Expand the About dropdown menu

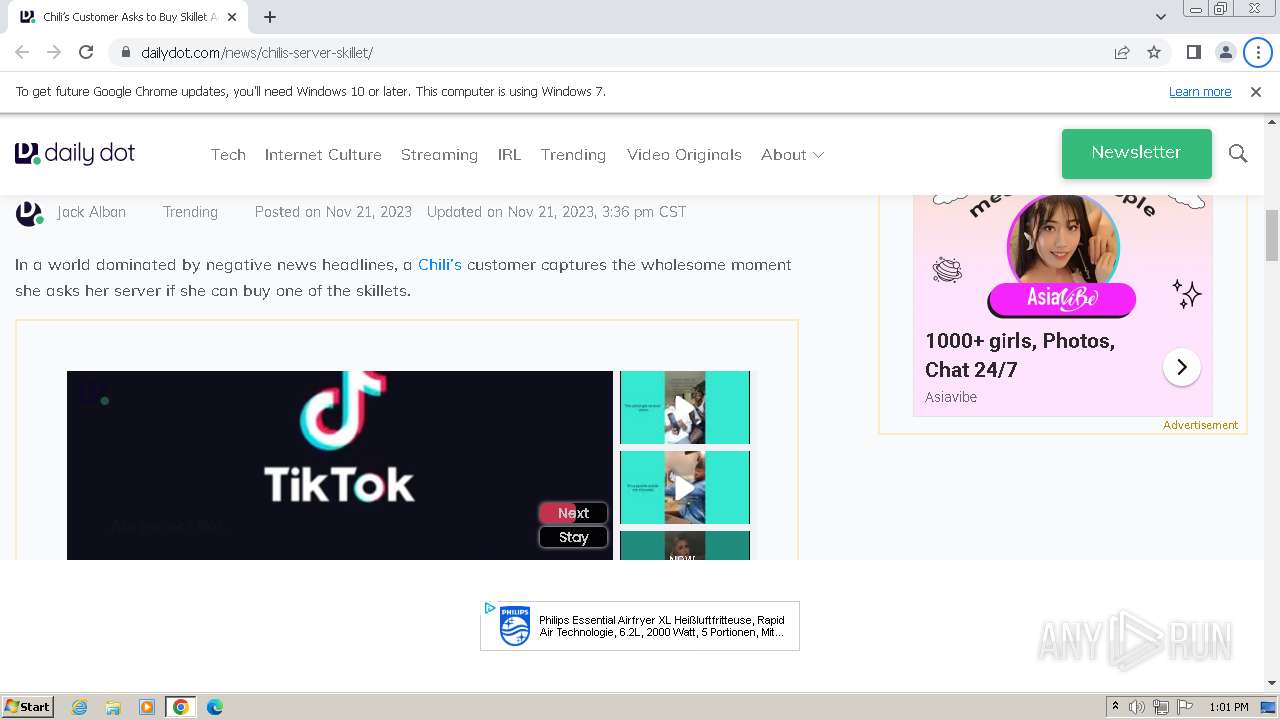point(792,154)
